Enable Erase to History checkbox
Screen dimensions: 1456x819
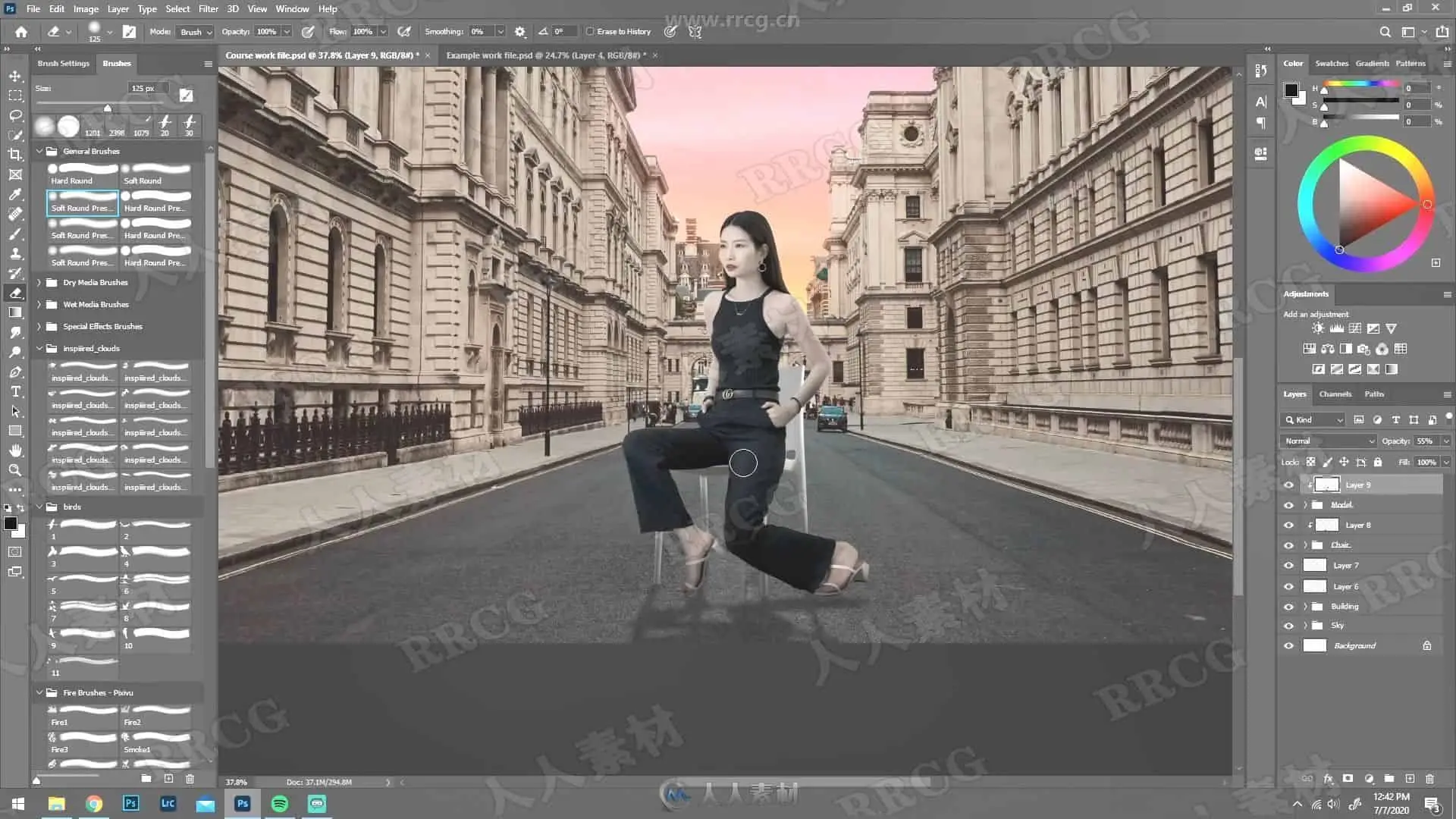point(590,32)
